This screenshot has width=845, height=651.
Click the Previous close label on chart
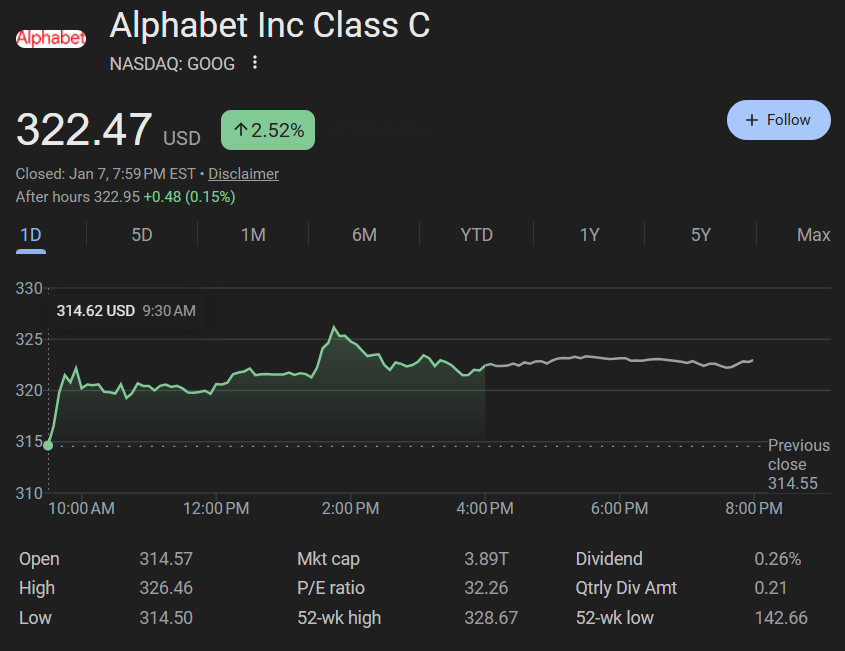[x=798, y=464]
